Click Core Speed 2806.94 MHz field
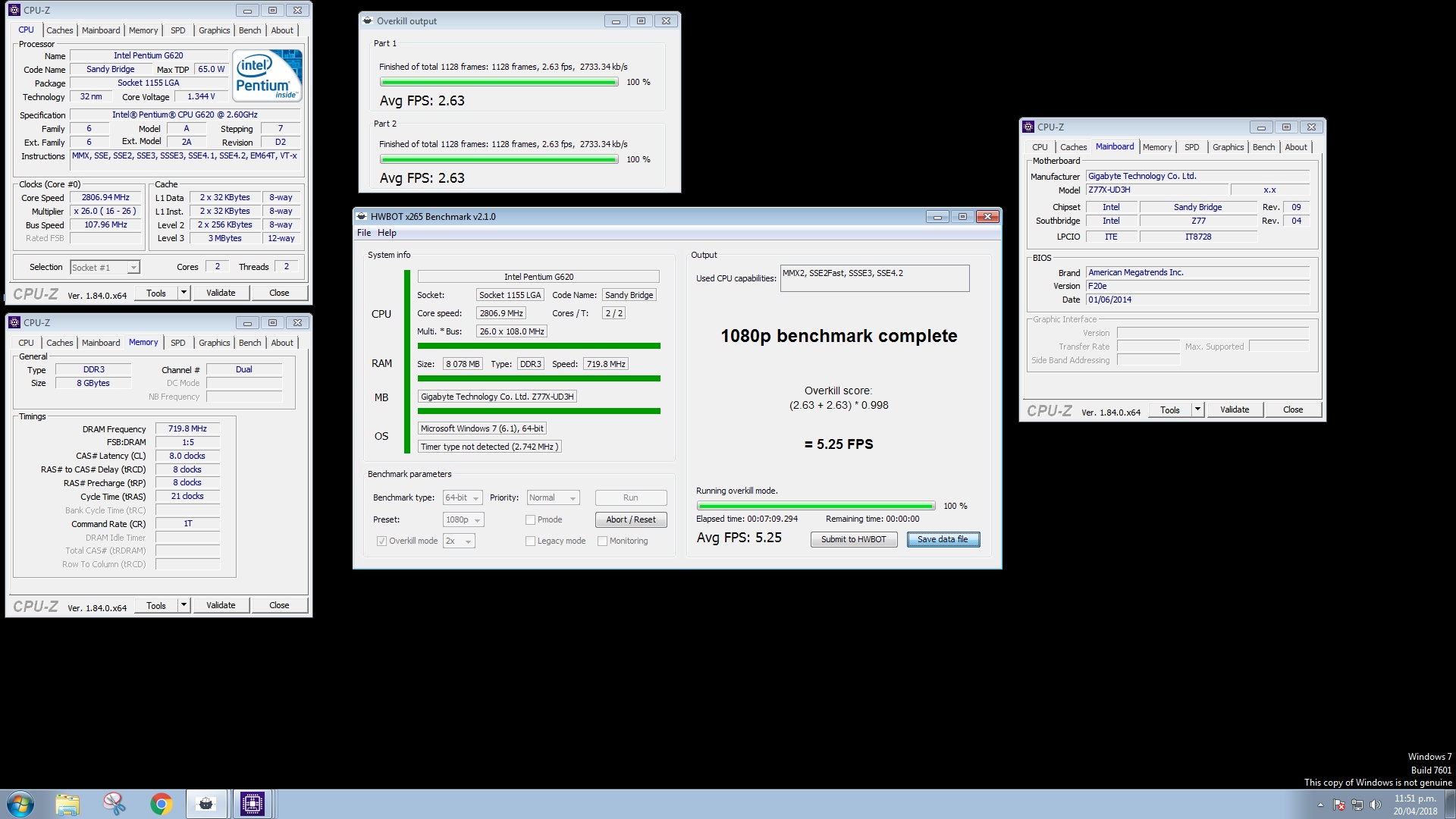This screenshot has height=819, width=1456. tap(105, 197)
